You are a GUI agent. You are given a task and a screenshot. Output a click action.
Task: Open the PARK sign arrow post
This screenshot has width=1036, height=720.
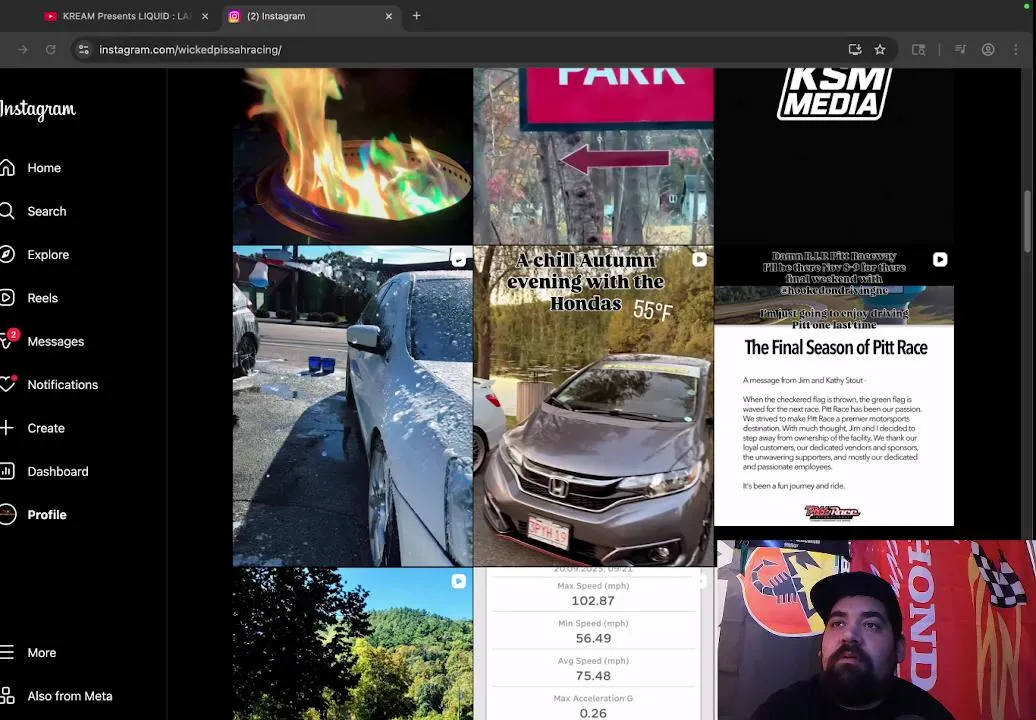tap(593, 156)
